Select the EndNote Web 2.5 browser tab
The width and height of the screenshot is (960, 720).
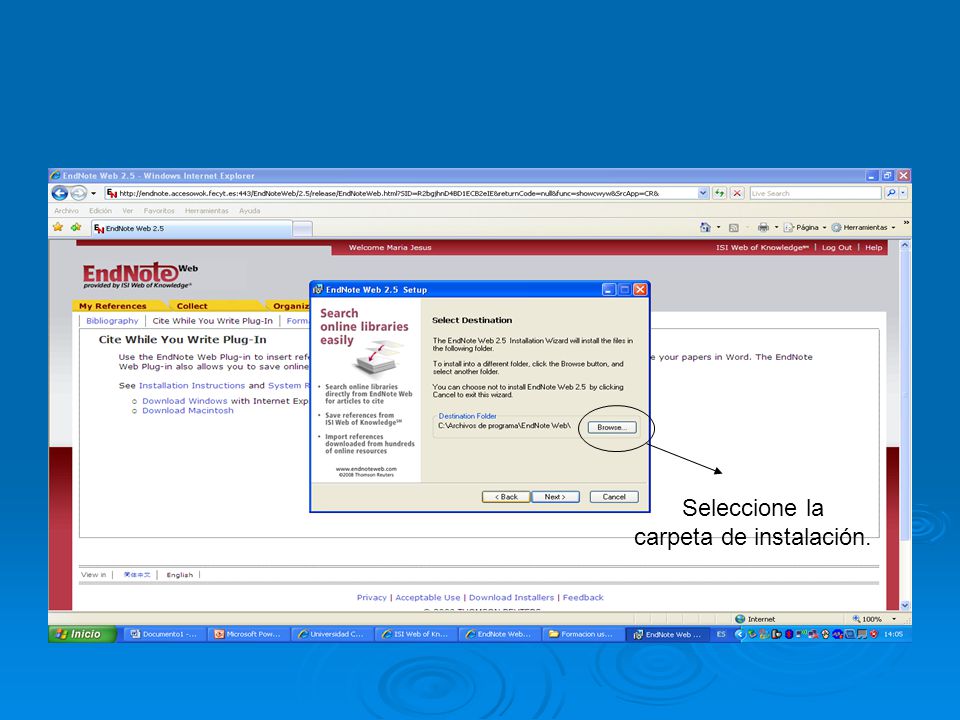(x=191, y=228)
